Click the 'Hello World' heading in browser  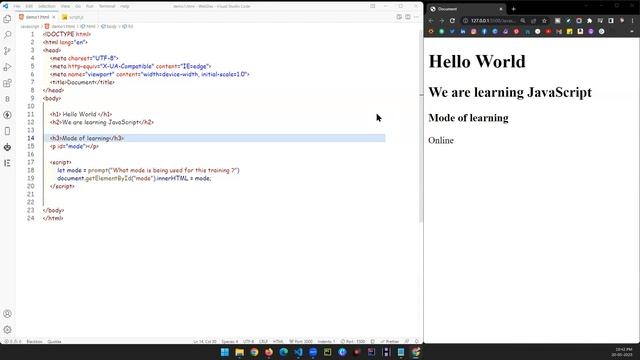coord(477,61)
